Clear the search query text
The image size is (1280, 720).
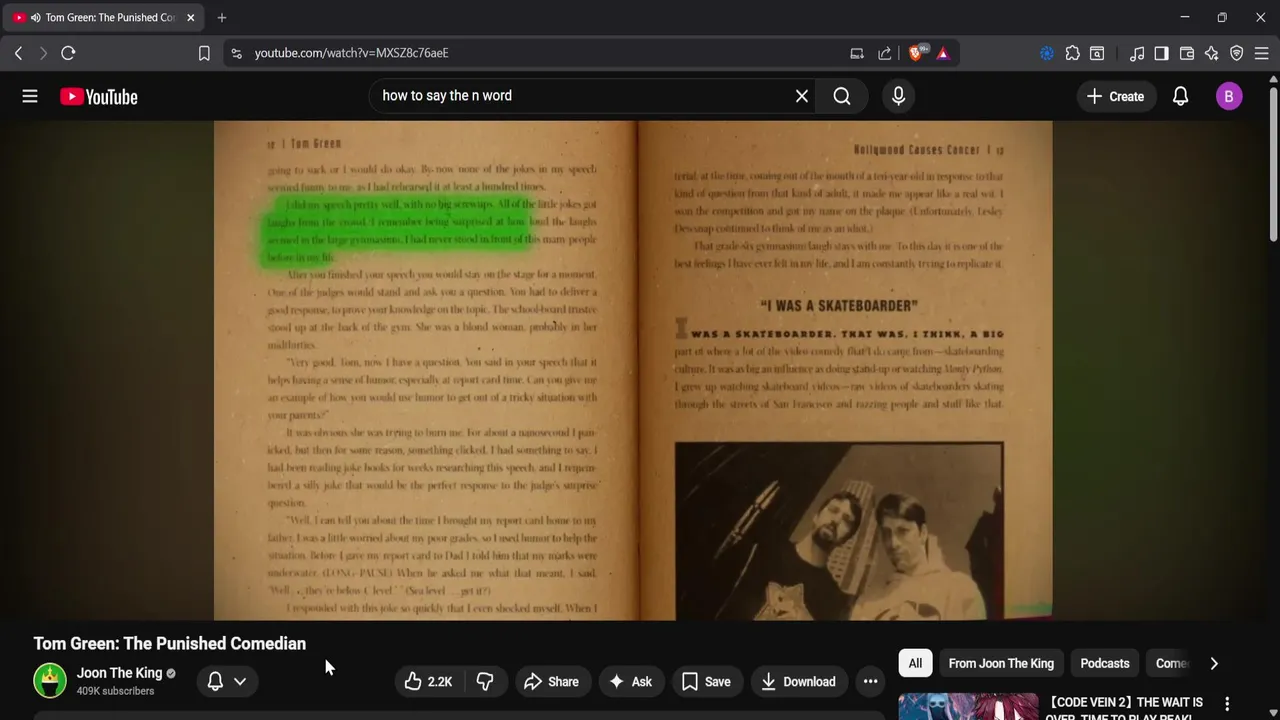[801, 96]
